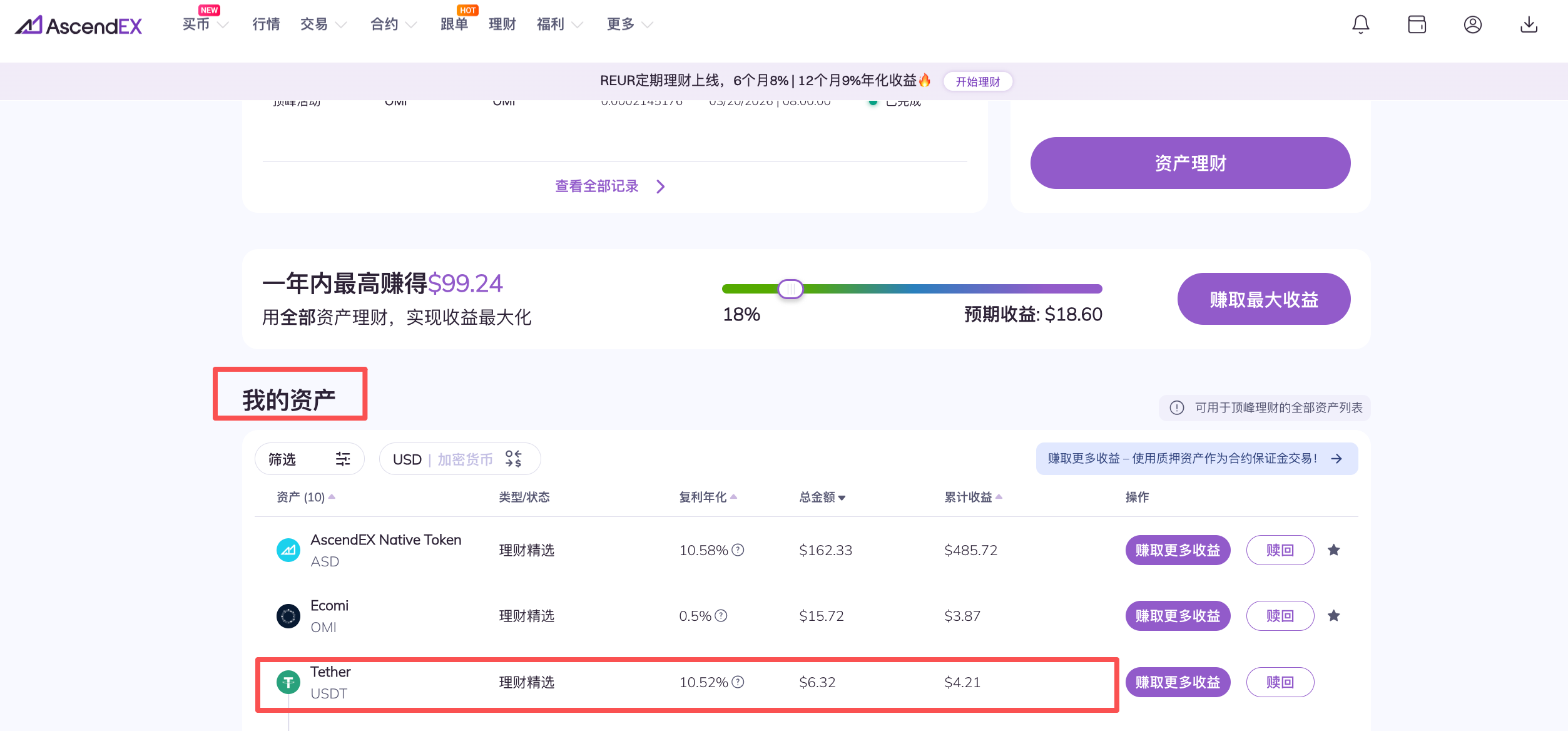Switch USD display to 加密货币
The height and width of the screenshot is (731, 1568).
[x=466, y=459]
